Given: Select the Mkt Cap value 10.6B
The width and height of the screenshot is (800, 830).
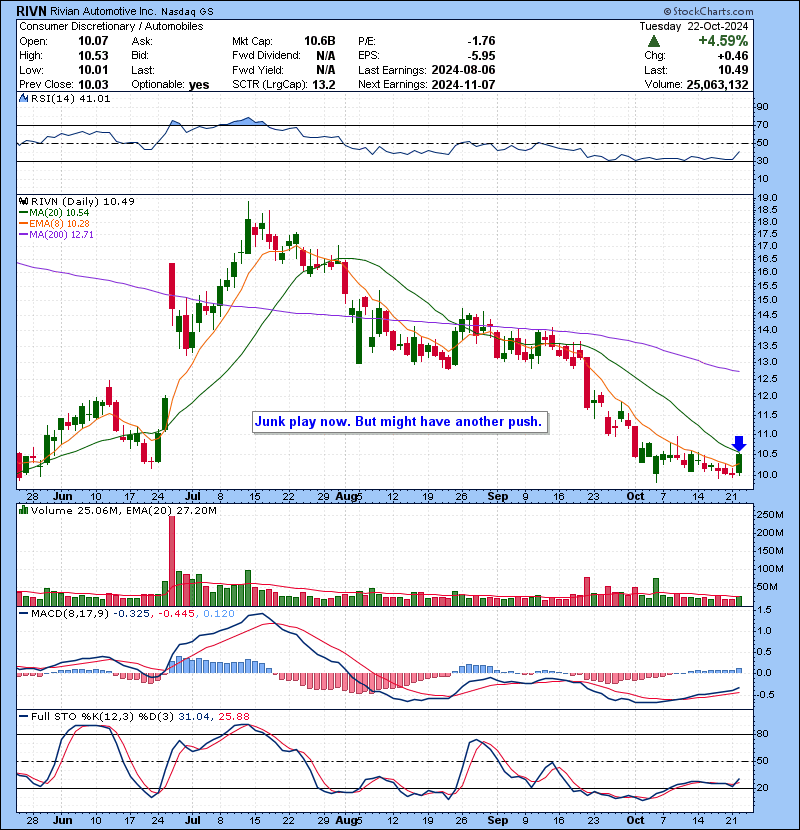Looking at the screenshot, I should click(x=320, y=41).
